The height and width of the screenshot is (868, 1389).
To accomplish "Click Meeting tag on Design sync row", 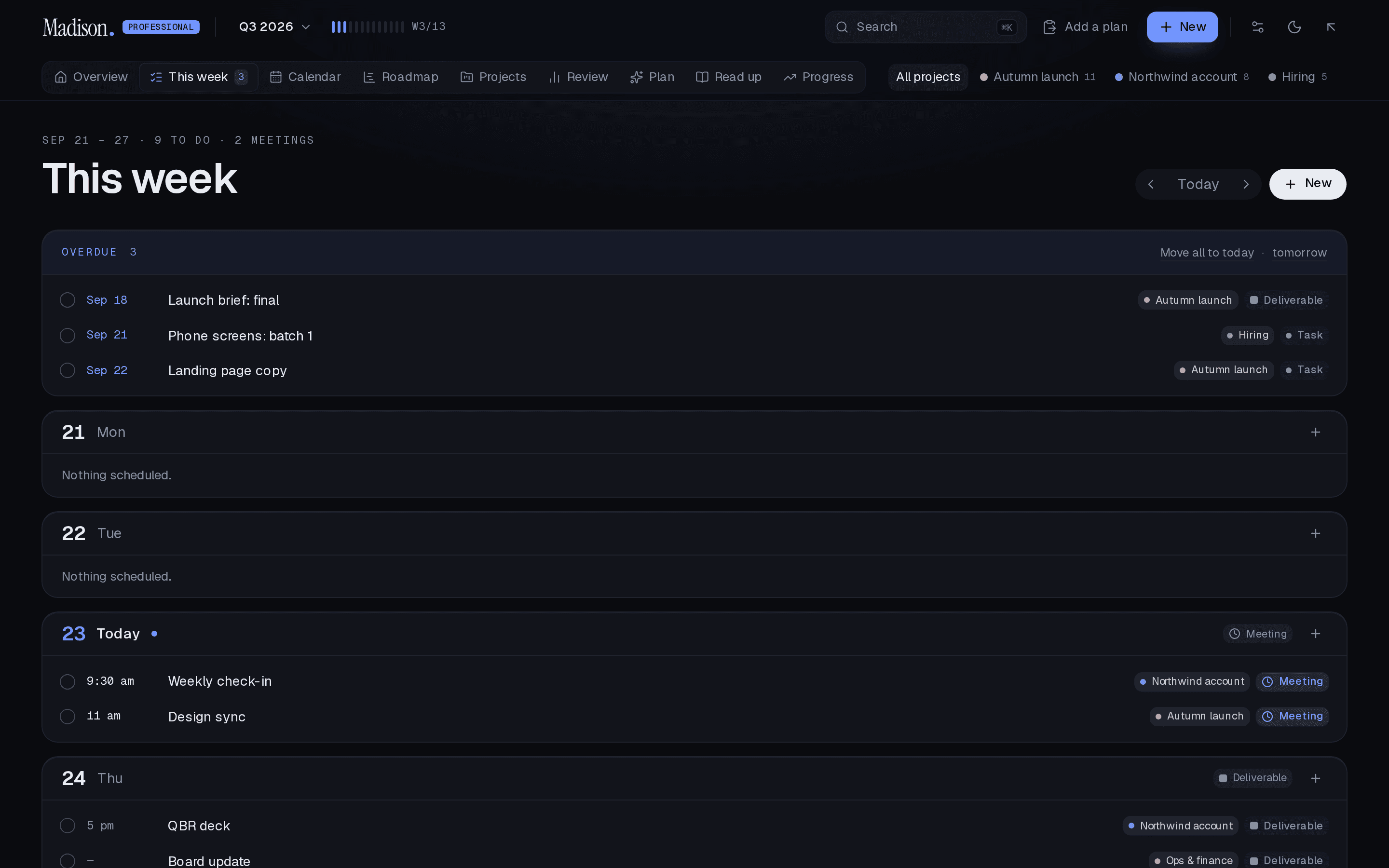I will (x=1293, y=717).
